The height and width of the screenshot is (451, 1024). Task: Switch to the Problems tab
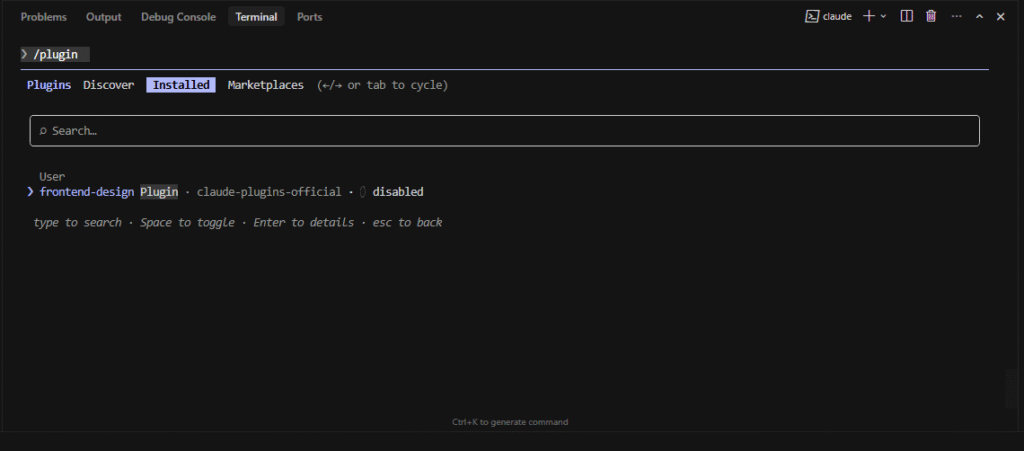click(44, 17)
